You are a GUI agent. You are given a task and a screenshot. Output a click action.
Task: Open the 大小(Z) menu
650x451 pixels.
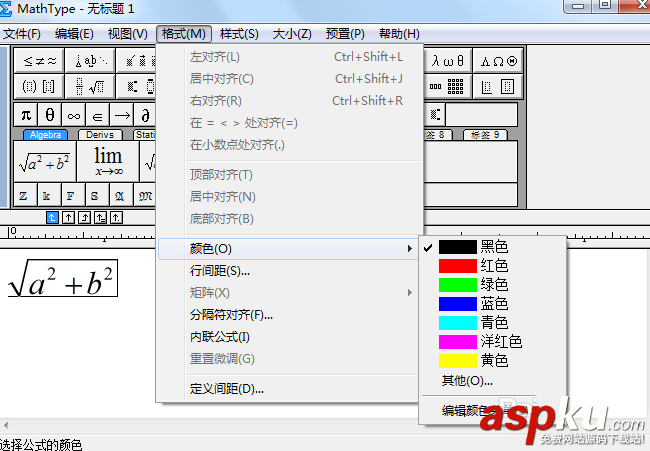click(292, 34)
